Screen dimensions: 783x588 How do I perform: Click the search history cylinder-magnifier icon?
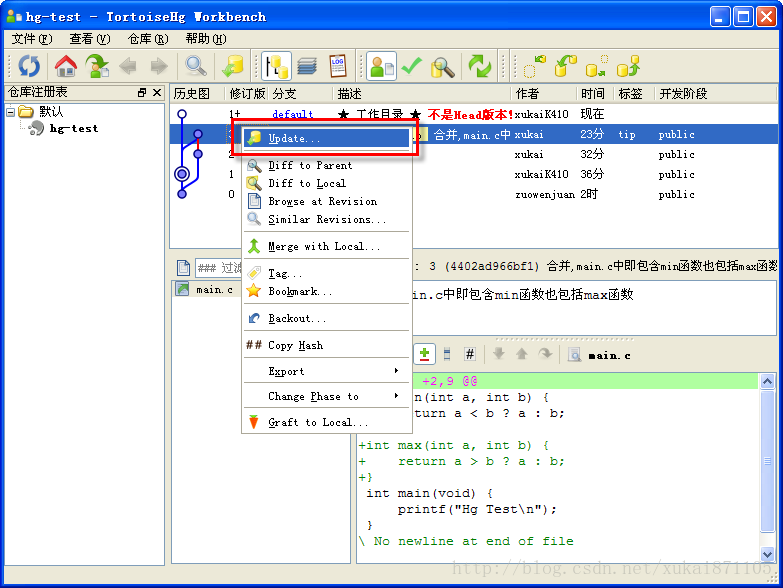click(x=443, y=67)
